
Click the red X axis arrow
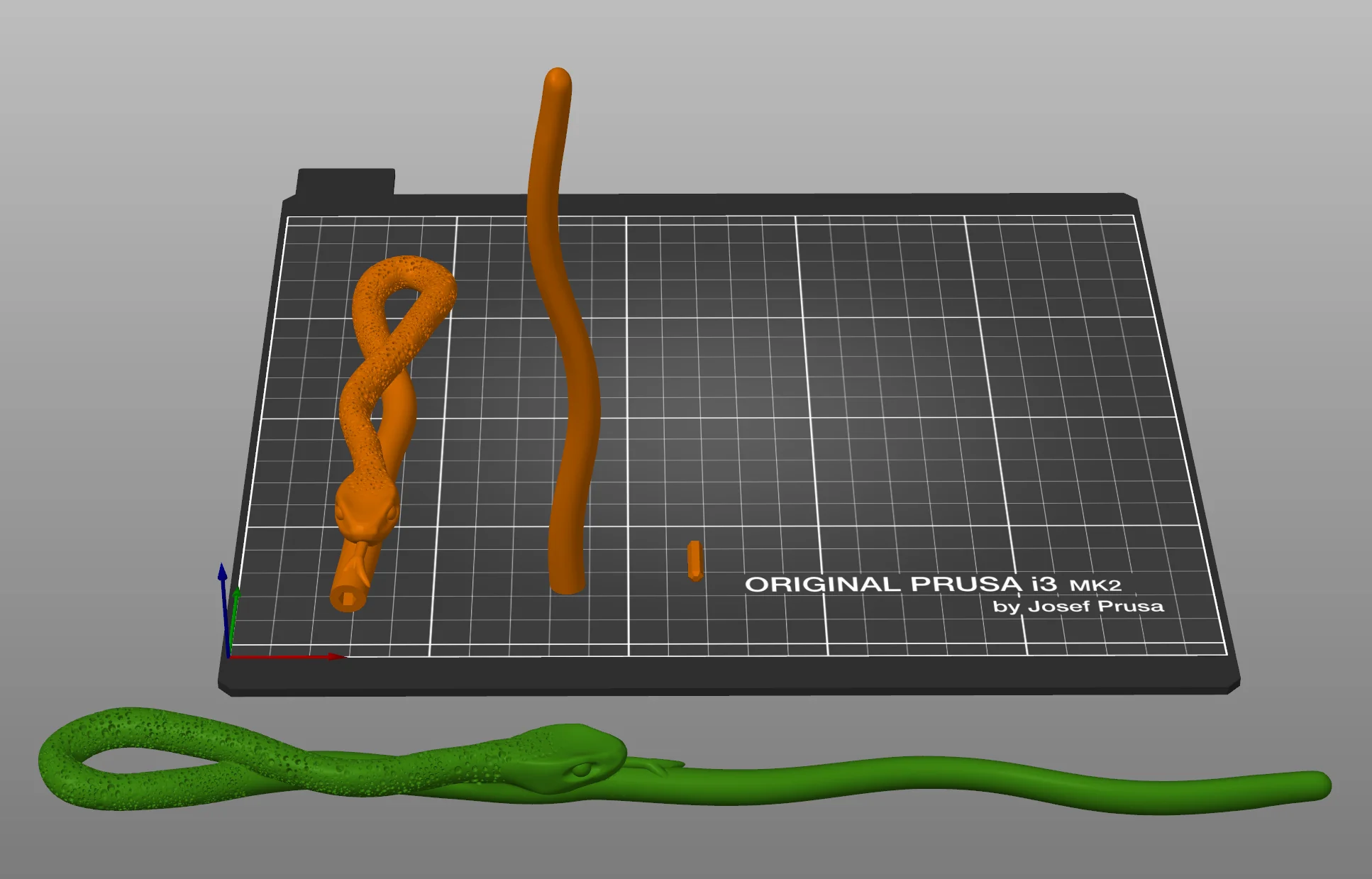point(286,657)
